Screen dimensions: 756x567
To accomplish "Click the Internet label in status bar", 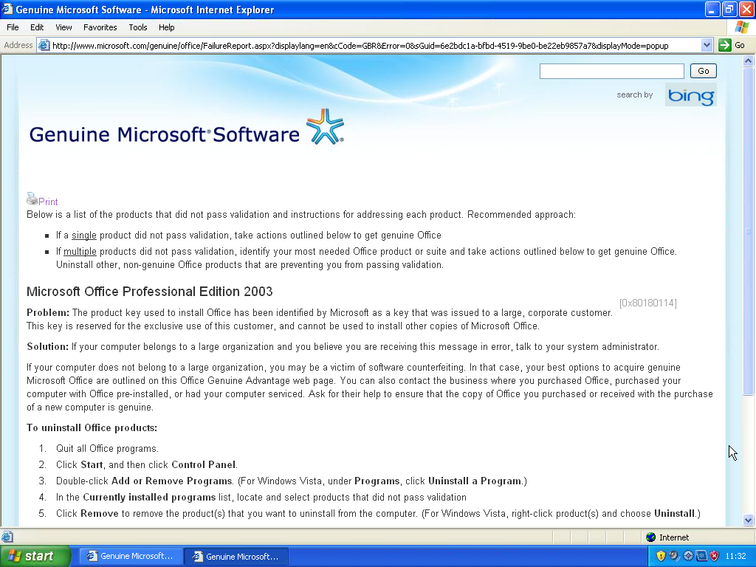I will tap(674, 538).
